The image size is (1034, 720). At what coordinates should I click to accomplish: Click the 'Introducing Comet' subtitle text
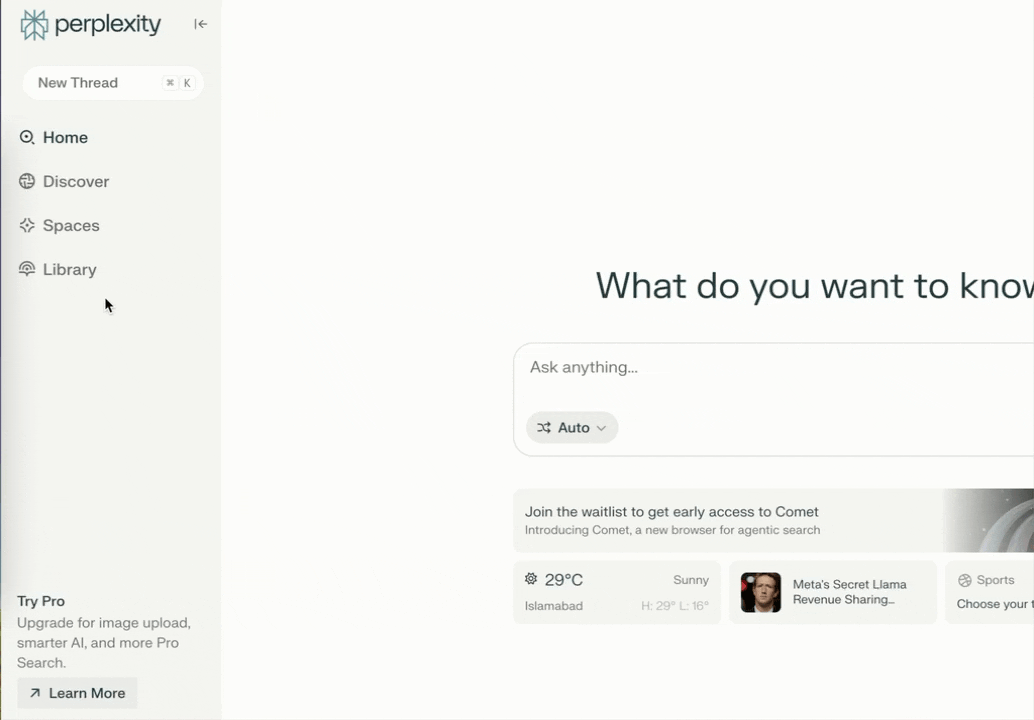click(673, 530)
